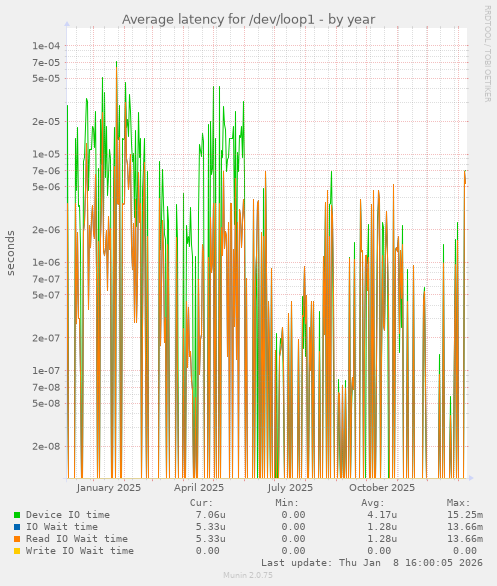Click the 'January 2025' x-axis label

pos(109,488)
